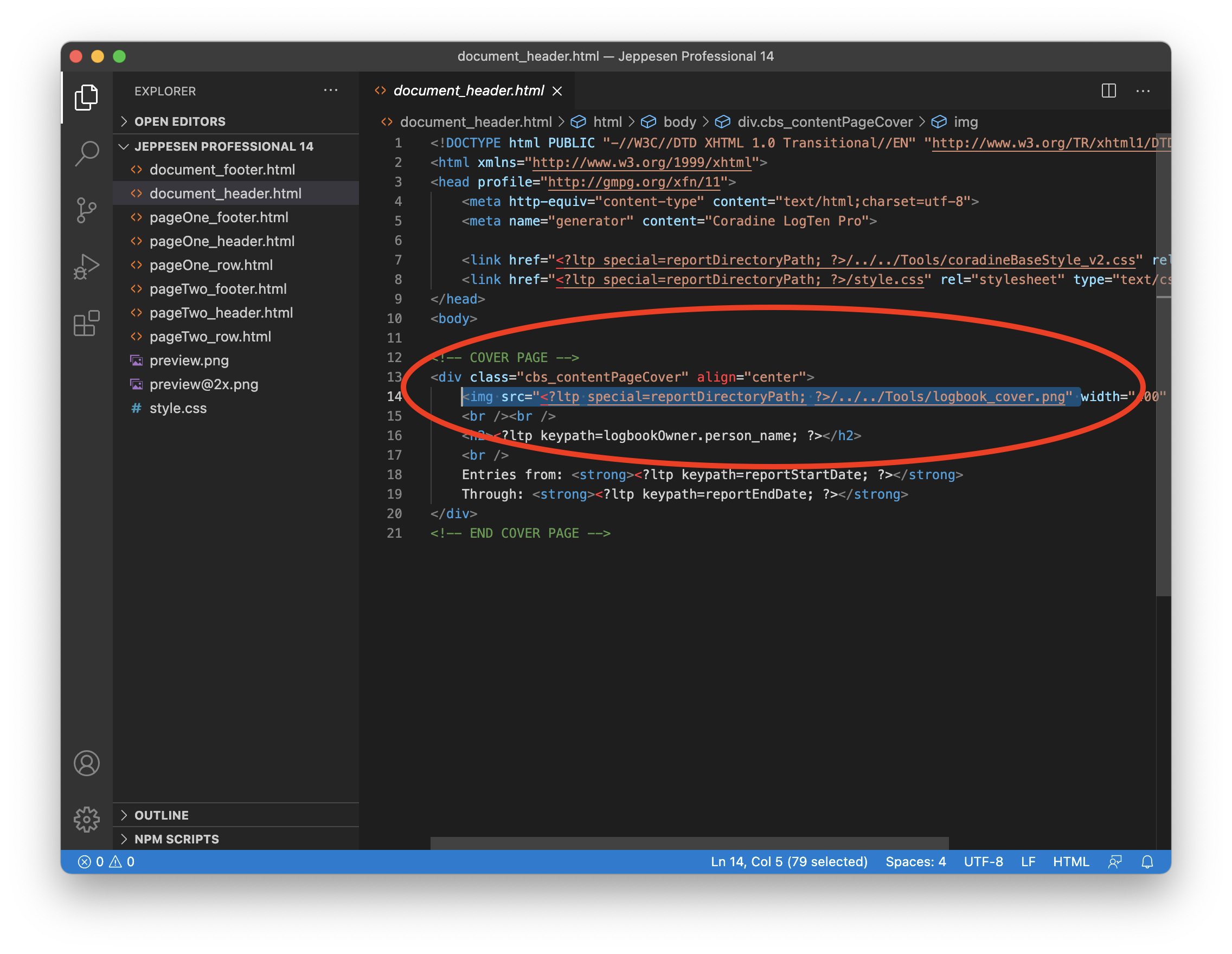The height and width of the screenshot is (954, 1232).
Task: Switch to the document_header.html editor tab
Action: (x=468, y=90)
